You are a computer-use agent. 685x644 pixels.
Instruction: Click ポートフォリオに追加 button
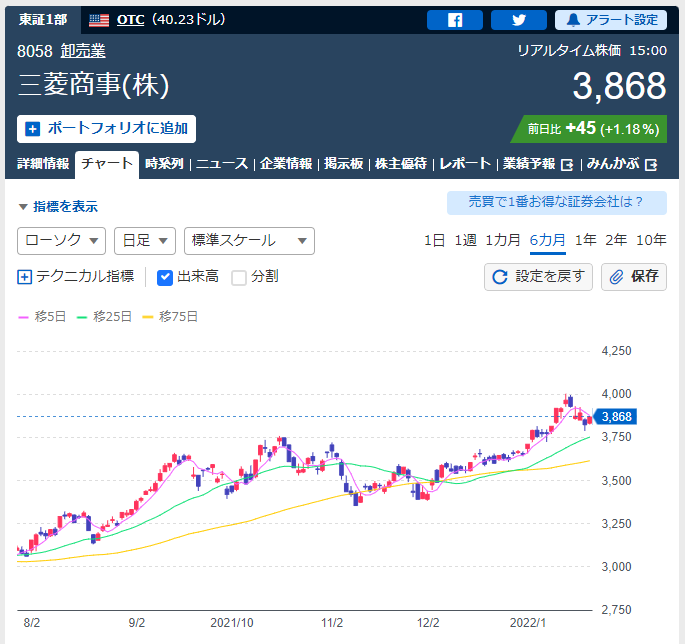click(106, 129)
